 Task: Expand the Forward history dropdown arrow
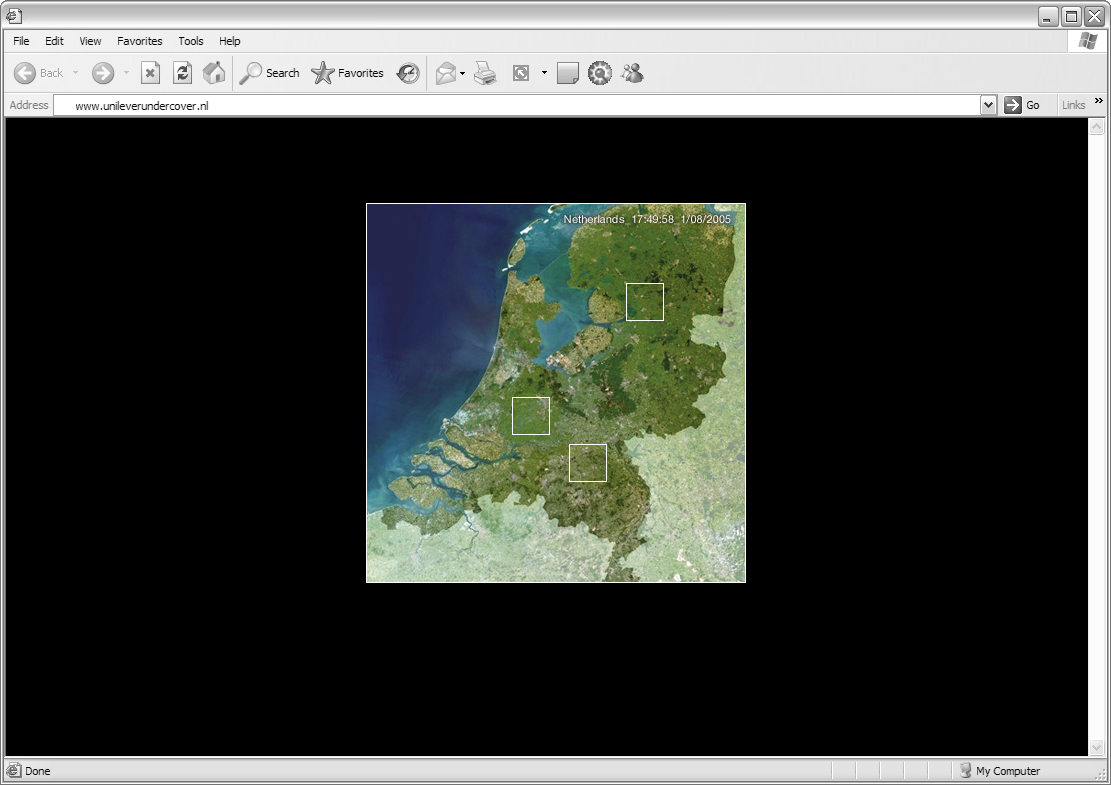tap(126, 73)
